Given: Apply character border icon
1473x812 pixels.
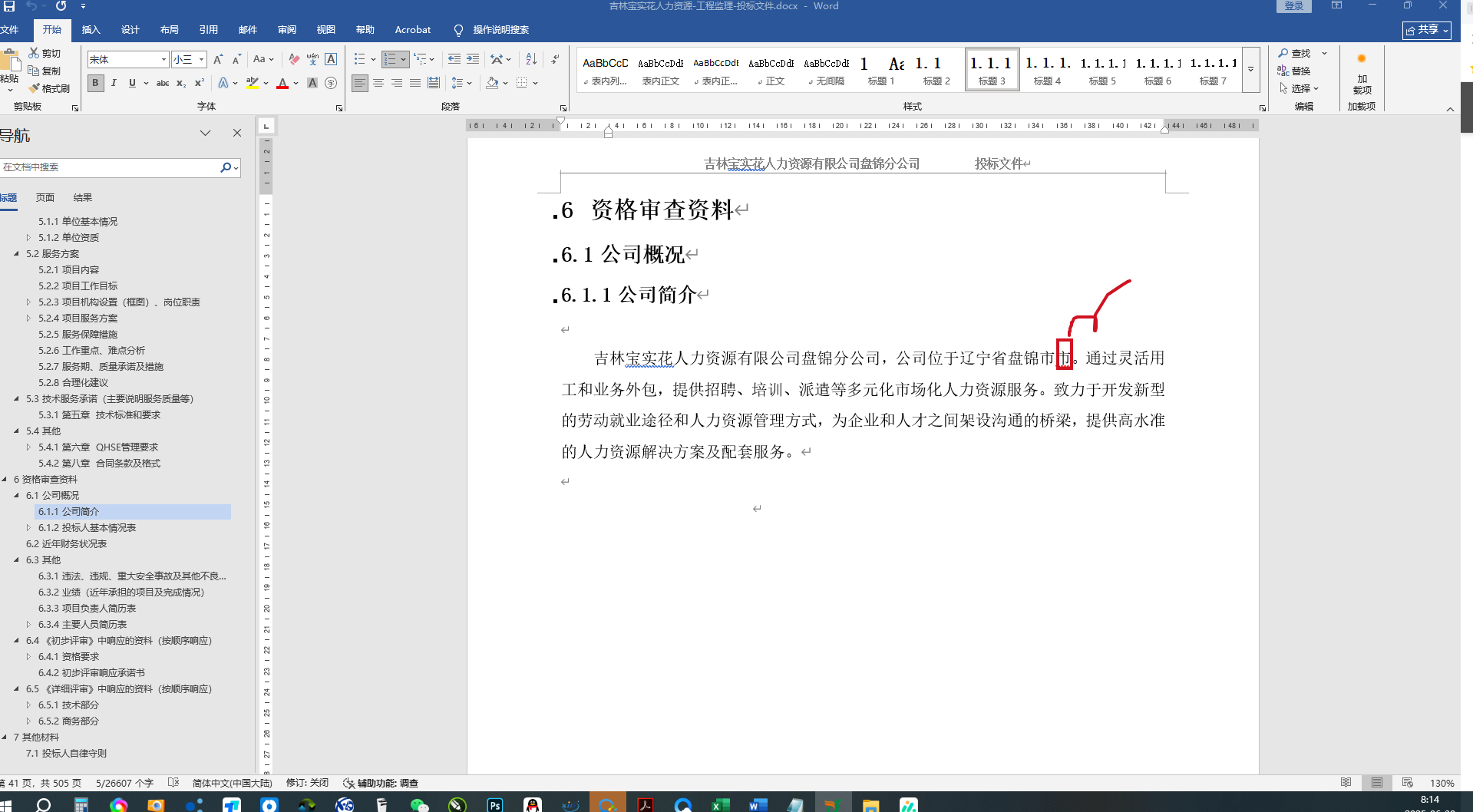Looking at the screenshot, I should (331, 59).
